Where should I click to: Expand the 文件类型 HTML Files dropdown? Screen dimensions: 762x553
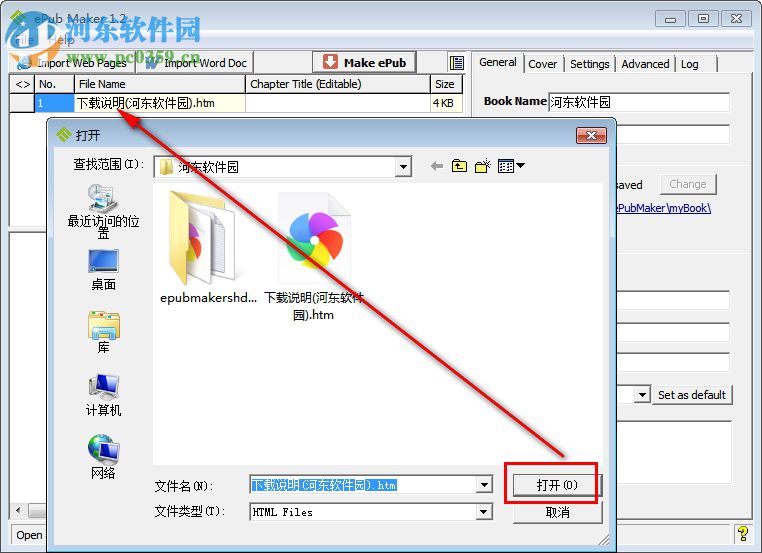point(484,512)
